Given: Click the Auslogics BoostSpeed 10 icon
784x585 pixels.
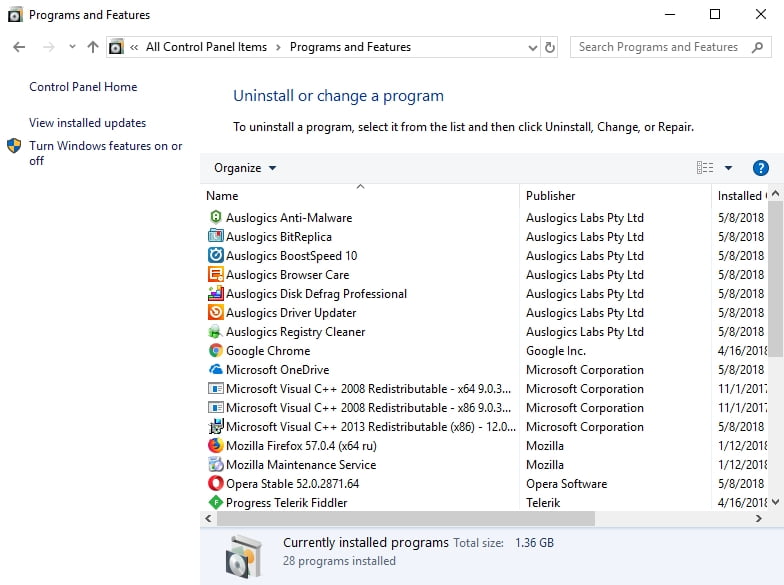Looking at the screenshot, I should [216, 256].
